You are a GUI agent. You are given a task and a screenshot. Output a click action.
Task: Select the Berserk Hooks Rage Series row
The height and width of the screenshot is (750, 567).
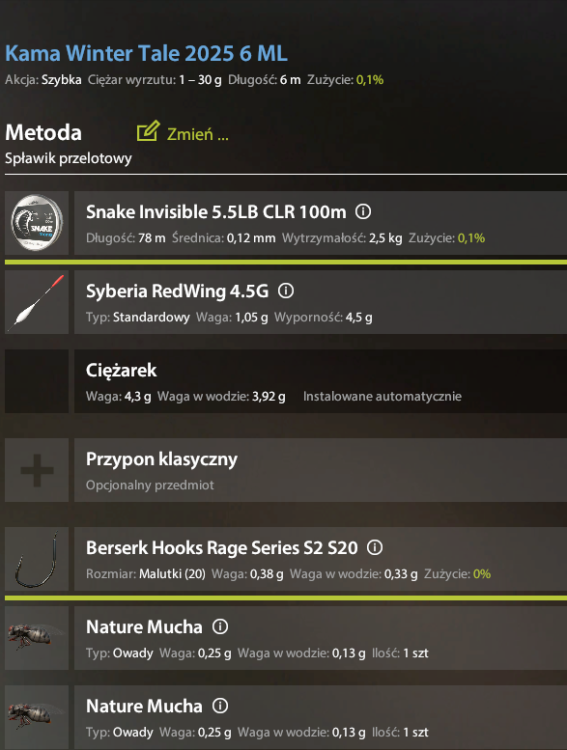pos(321,559)
